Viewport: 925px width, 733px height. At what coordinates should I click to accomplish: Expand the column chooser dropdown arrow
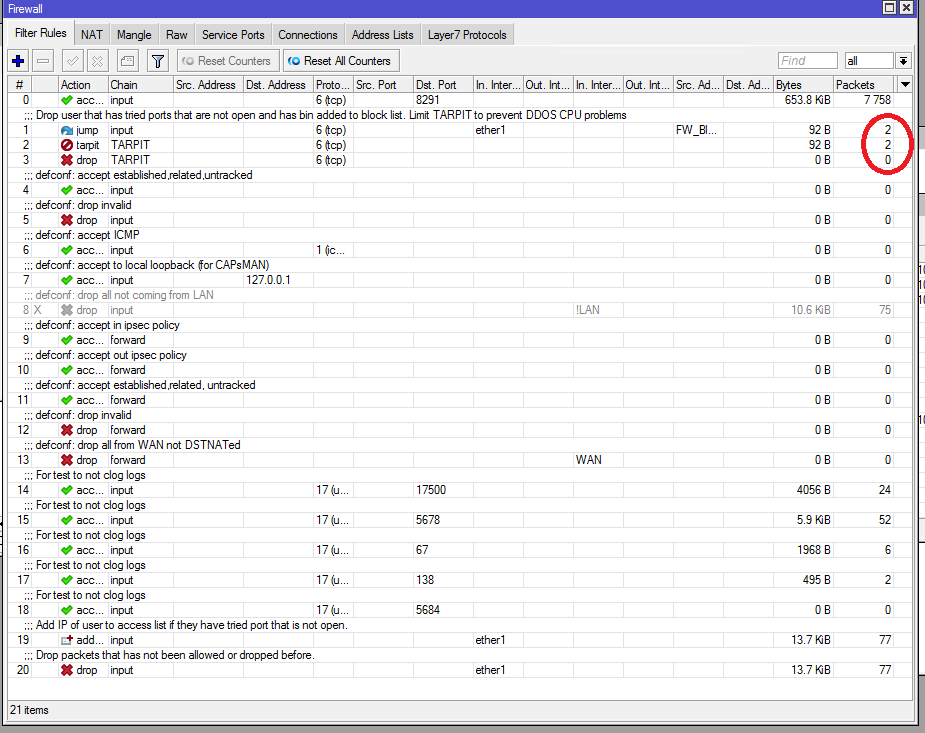tap(905, 84)
